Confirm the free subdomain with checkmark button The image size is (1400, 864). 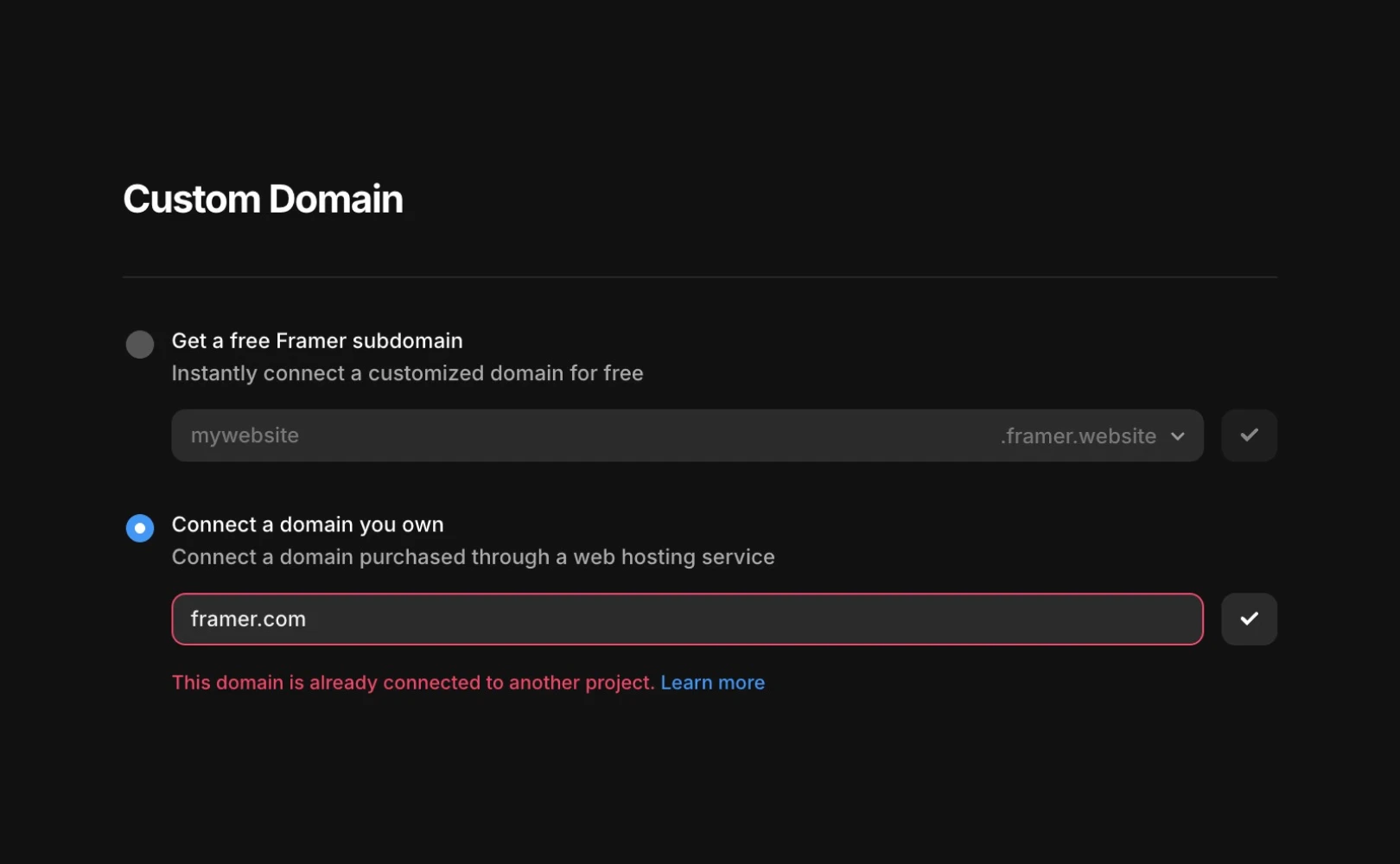[1249, 435]
